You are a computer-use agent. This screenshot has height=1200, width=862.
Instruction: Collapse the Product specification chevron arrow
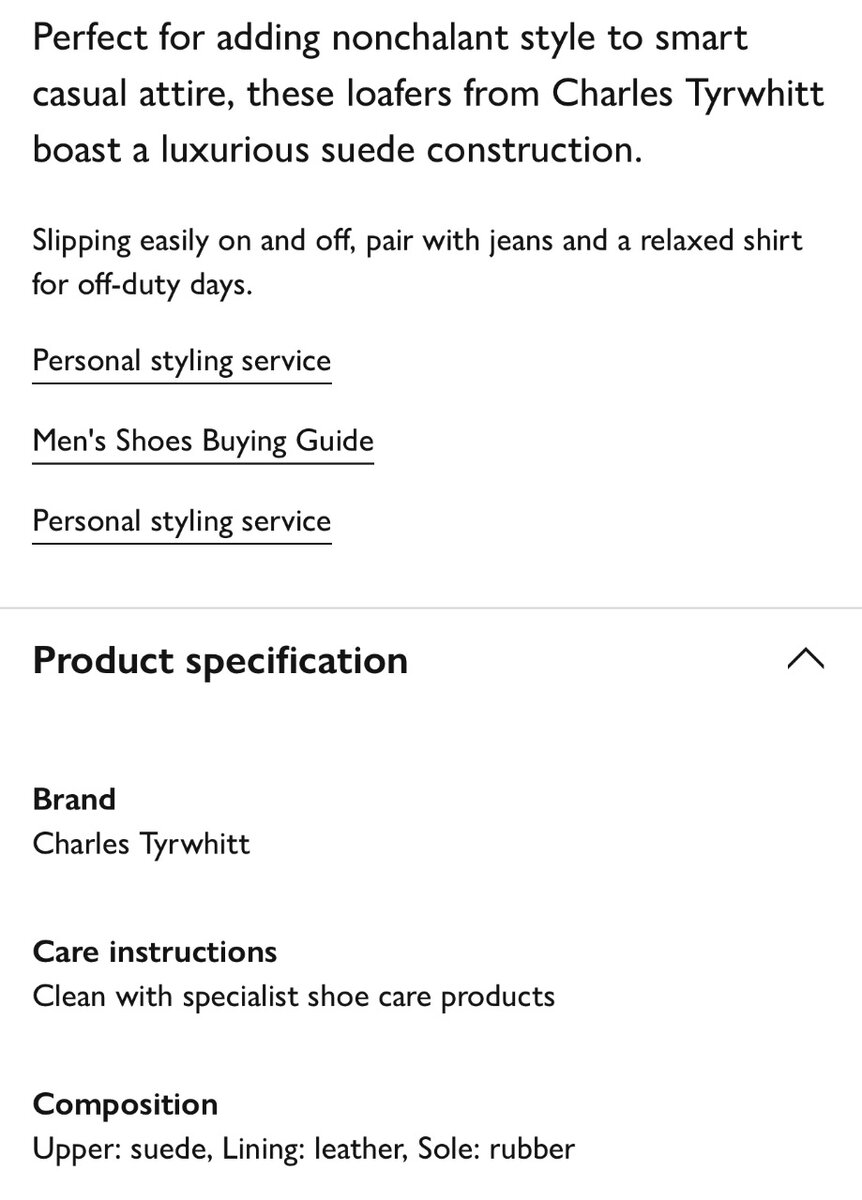[x=806, y=659]
